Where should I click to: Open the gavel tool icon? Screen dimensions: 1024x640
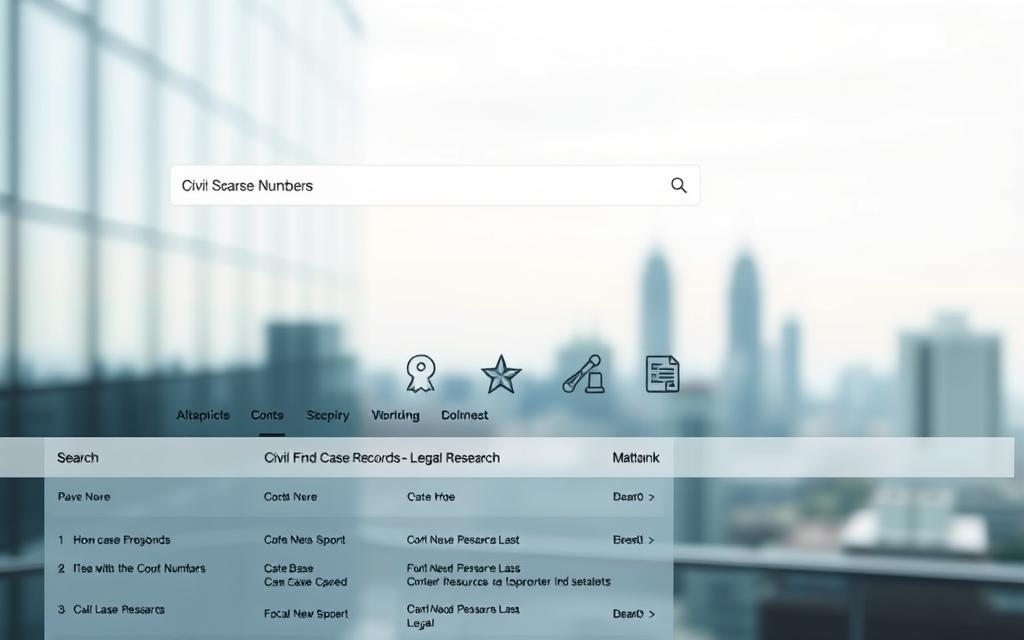tap(583, 374)
